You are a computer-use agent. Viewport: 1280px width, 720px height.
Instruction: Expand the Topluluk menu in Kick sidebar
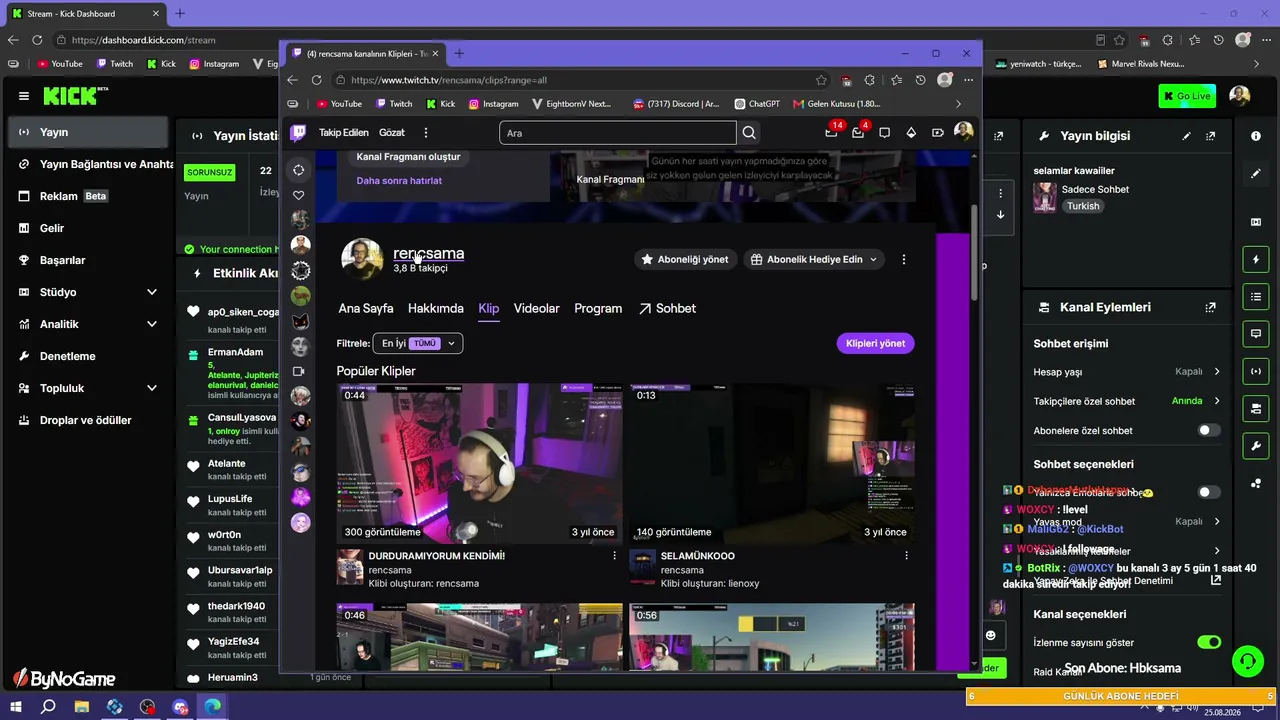[x=152, y=388]
